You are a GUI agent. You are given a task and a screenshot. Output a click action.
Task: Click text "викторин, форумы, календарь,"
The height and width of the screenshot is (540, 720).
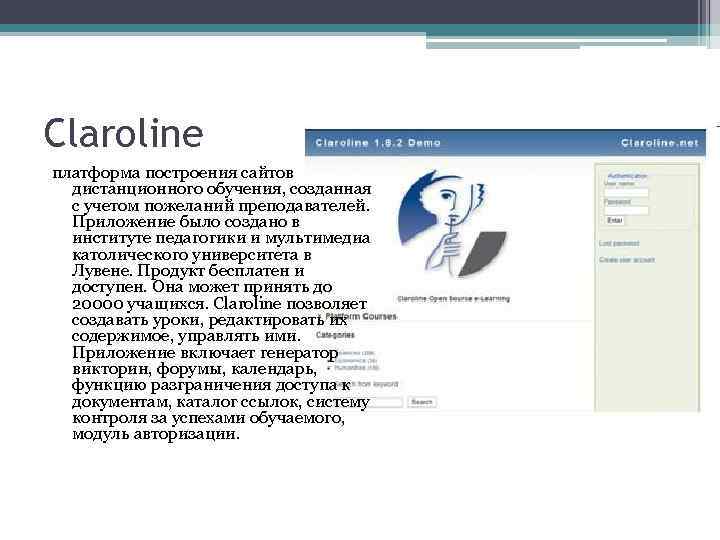point(195,369)
